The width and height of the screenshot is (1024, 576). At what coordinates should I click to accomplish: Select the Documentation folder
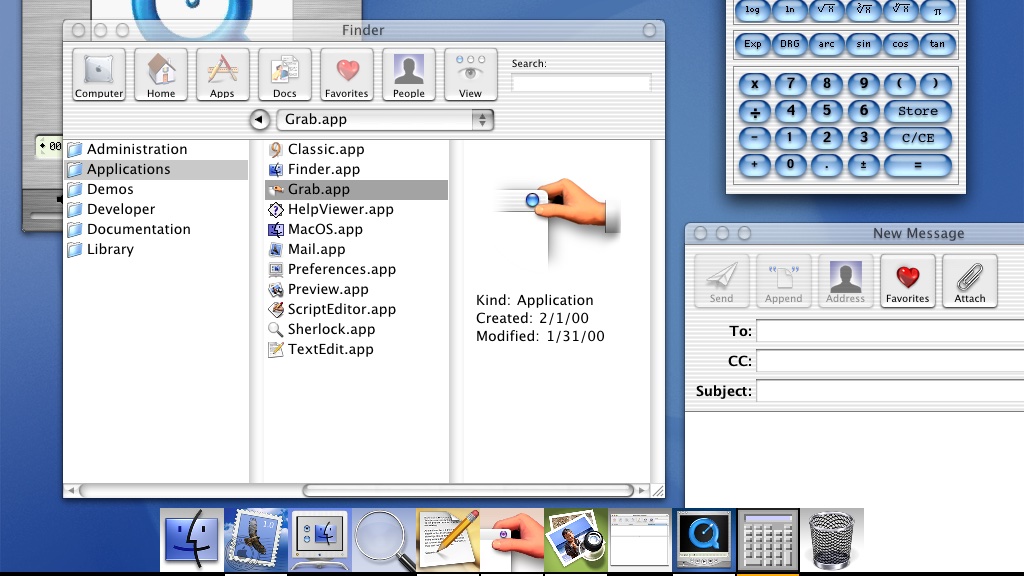[157, 229]
